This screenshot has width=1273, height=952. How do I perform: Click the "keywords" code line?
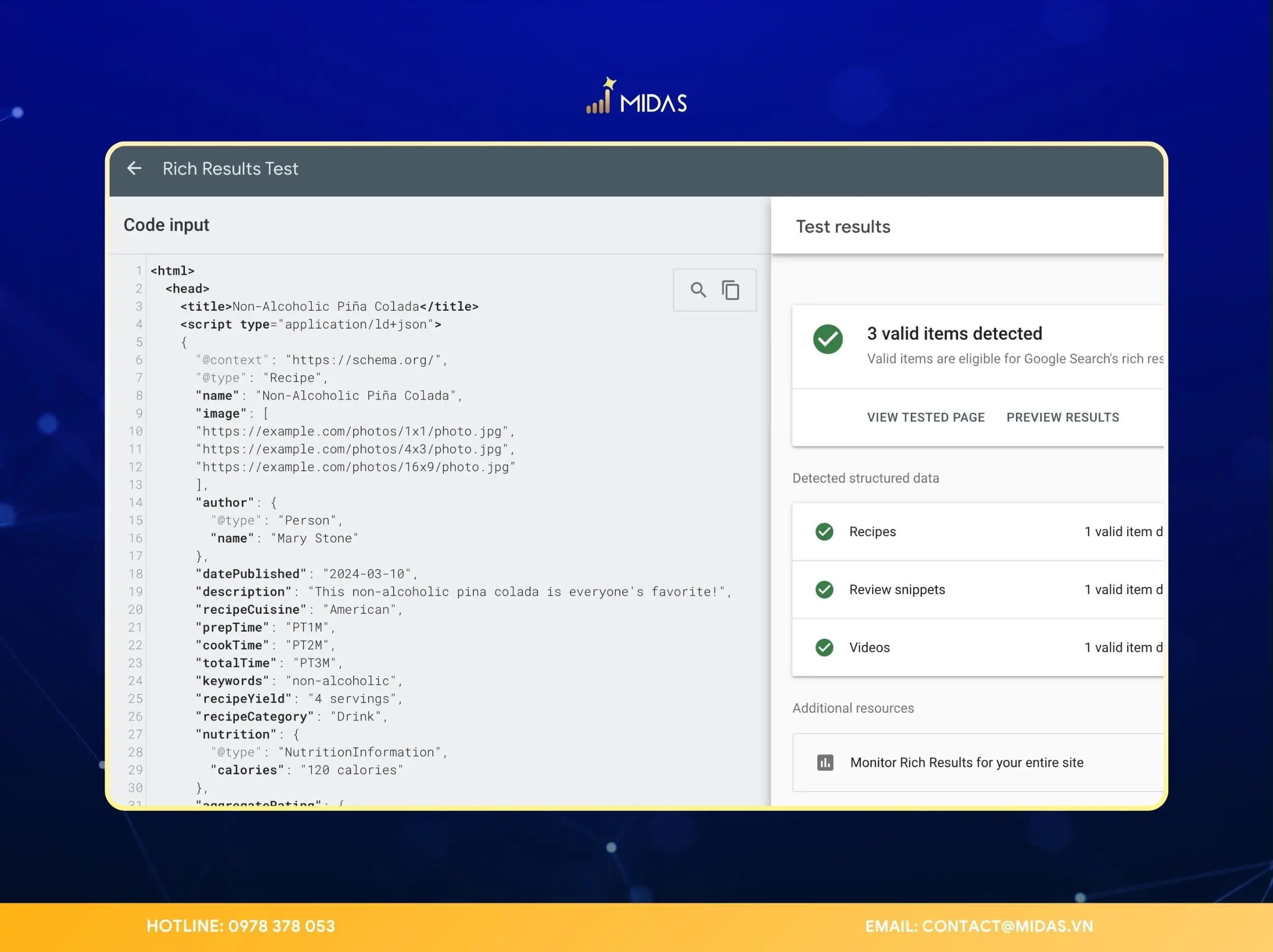[299, 681]
